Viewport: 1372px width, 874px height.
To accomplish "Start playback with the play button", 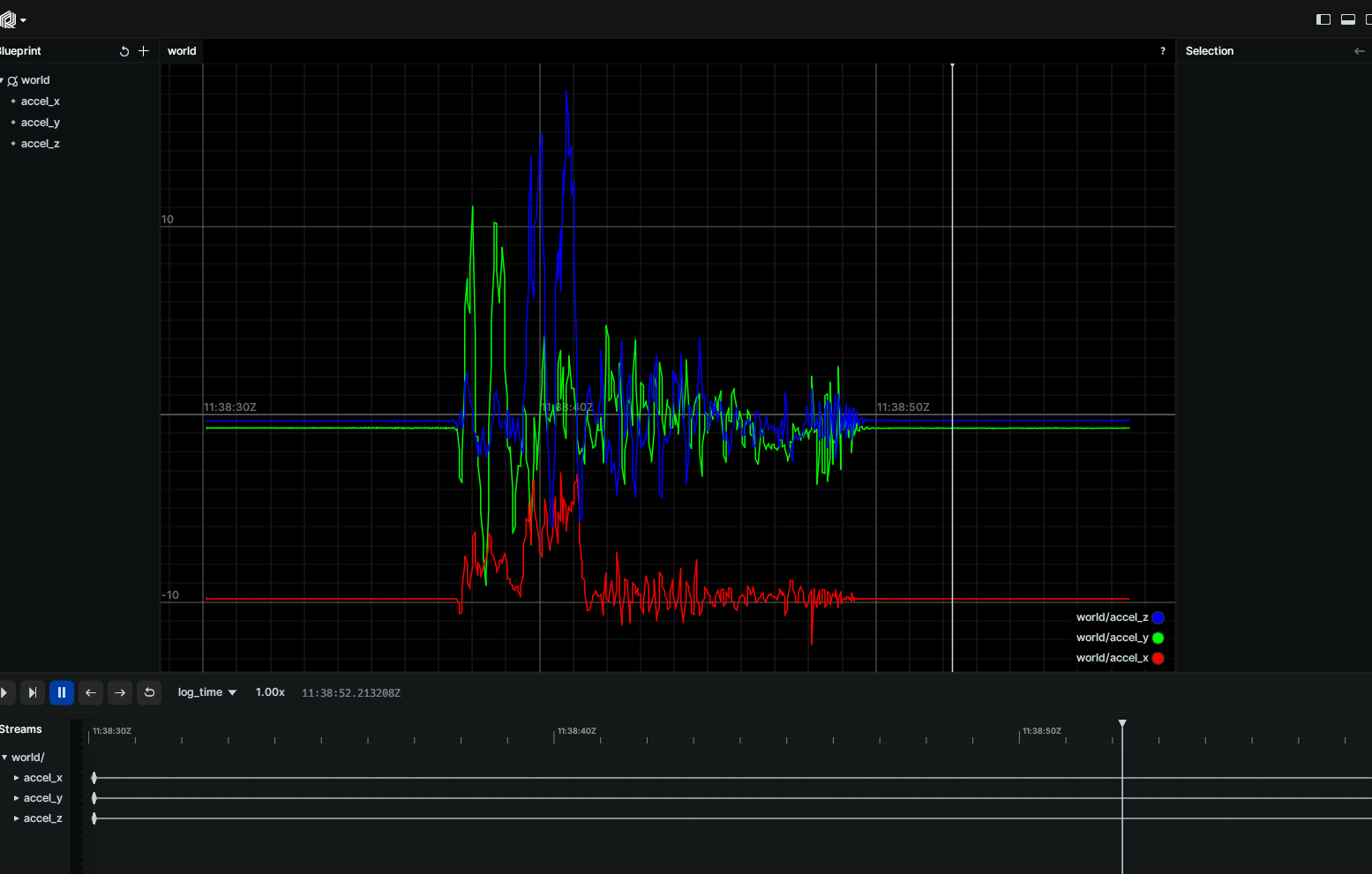I will [4, 692].
